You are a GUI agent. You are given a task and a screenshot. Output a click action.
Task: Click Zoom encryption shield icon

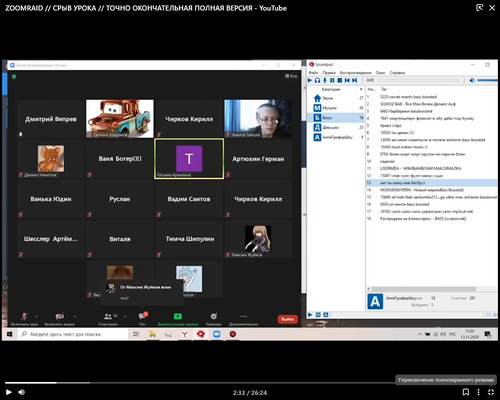tap(14, 77)
